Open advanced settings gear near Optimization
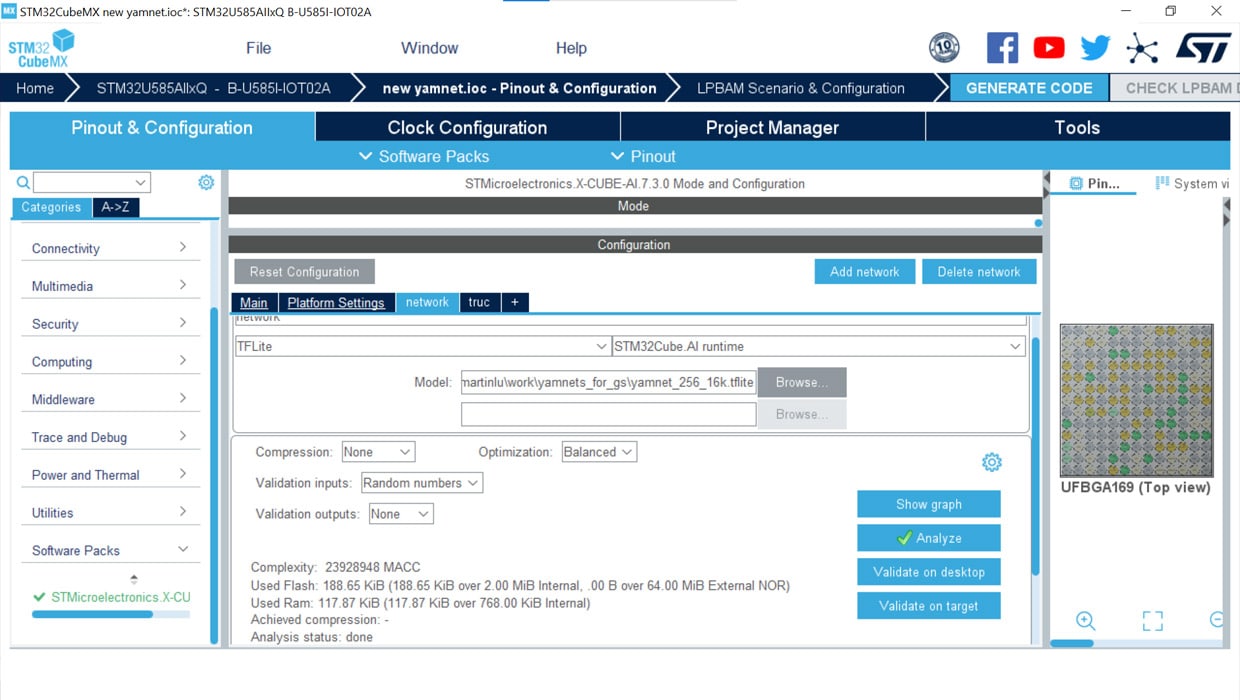1240x700 pixels. click(x=991, y=462)
